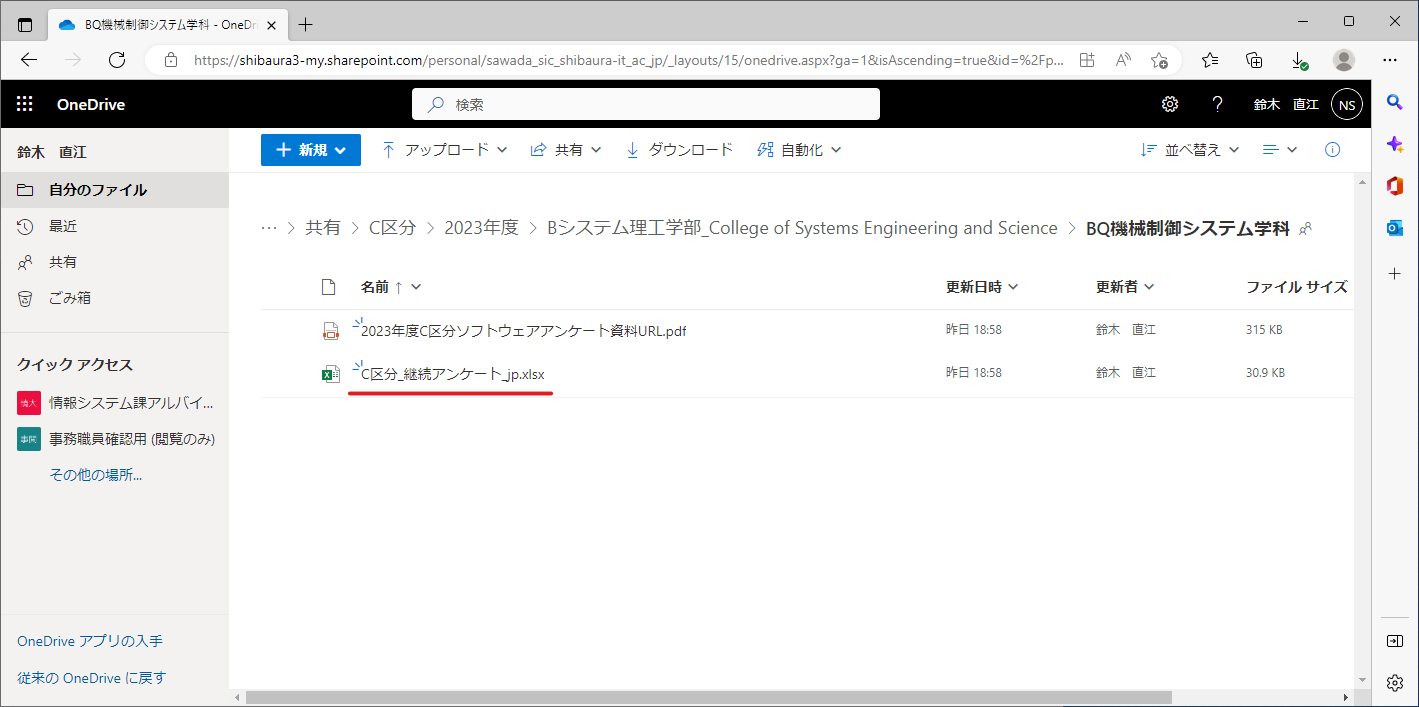Navigate to Bシステム理工学部 breadcrumb folder

[x=802, y=228]
